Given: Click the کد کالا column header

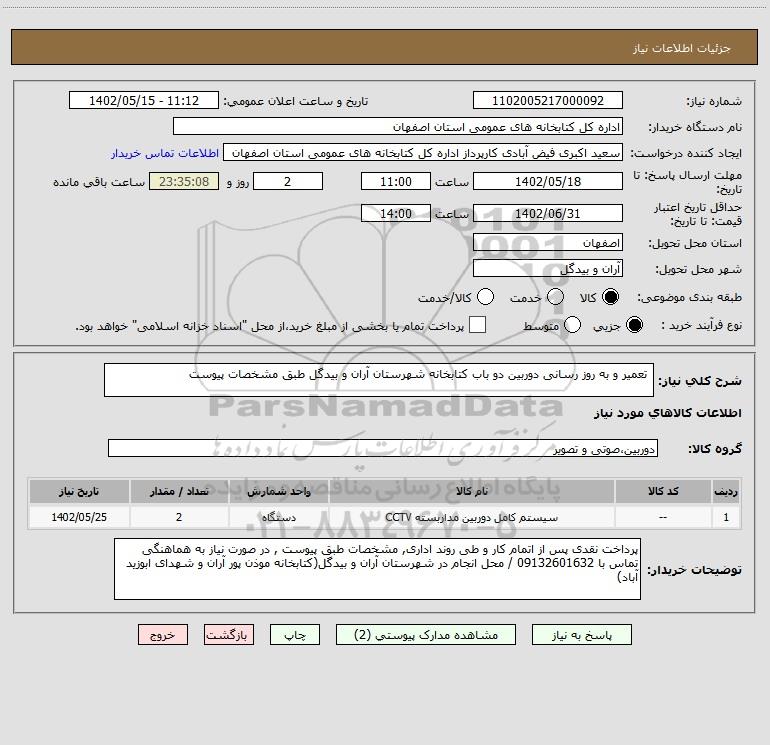Looking at the screenshot, I should pos(663,491).
